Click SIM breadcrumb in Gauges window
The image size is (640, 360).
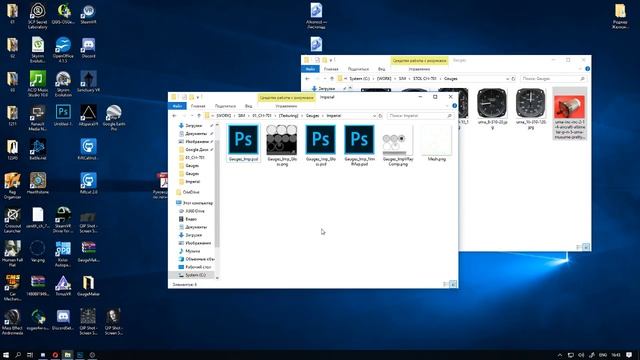point(402,79)
